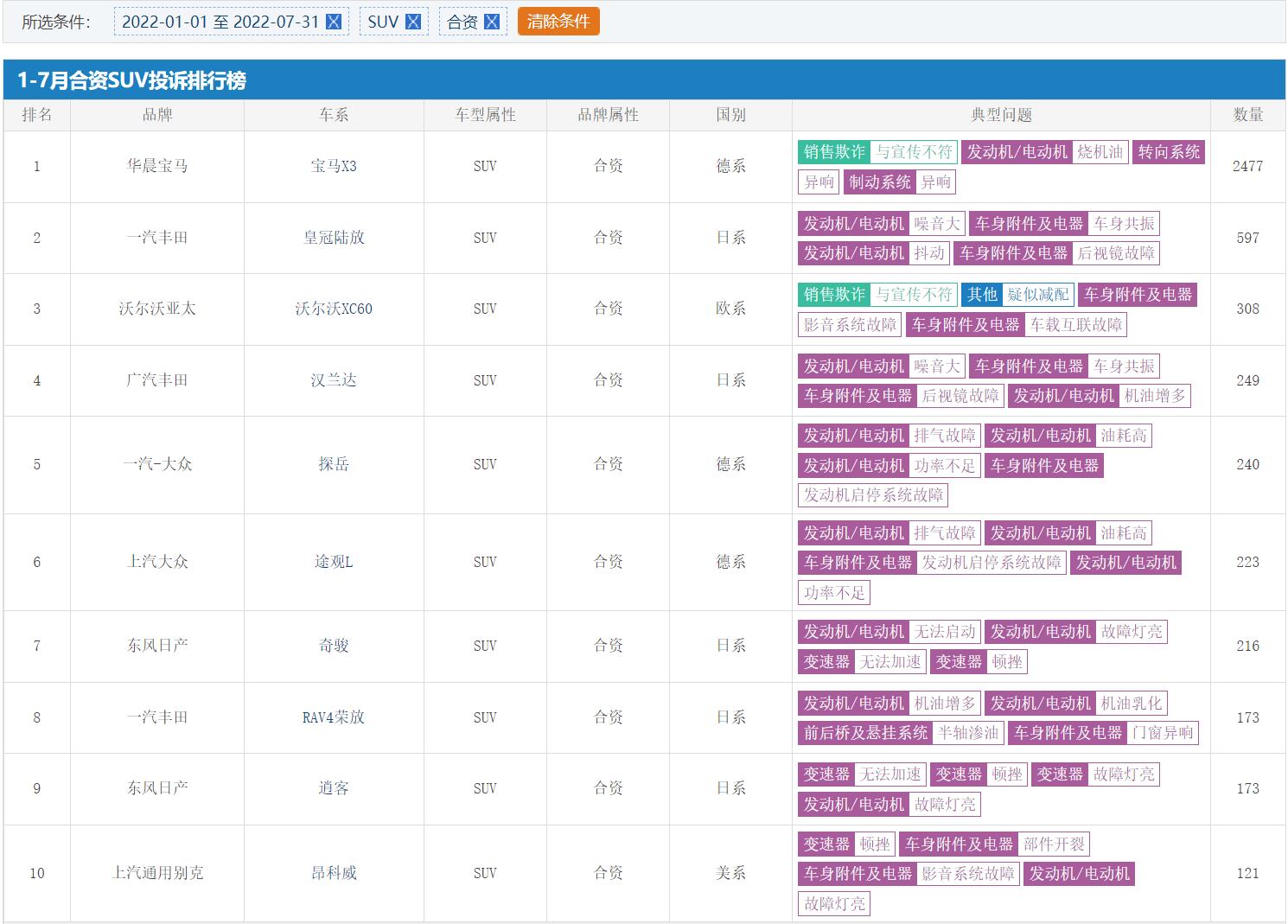Select the 门窗异响 issue tag
The height and width of the screenshot is (924, 1288).
click(1162, 733)
